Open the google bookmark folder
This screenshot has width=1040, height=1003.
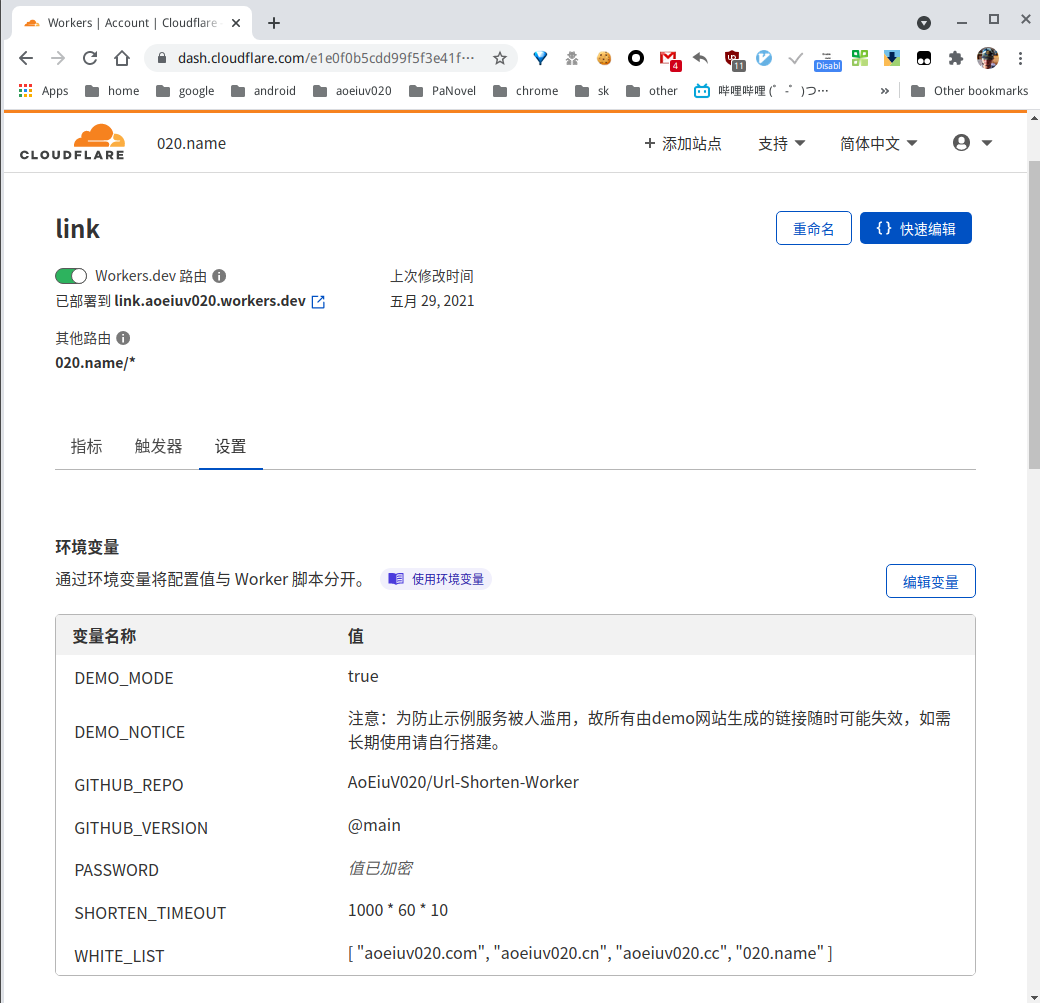[185, 91]
